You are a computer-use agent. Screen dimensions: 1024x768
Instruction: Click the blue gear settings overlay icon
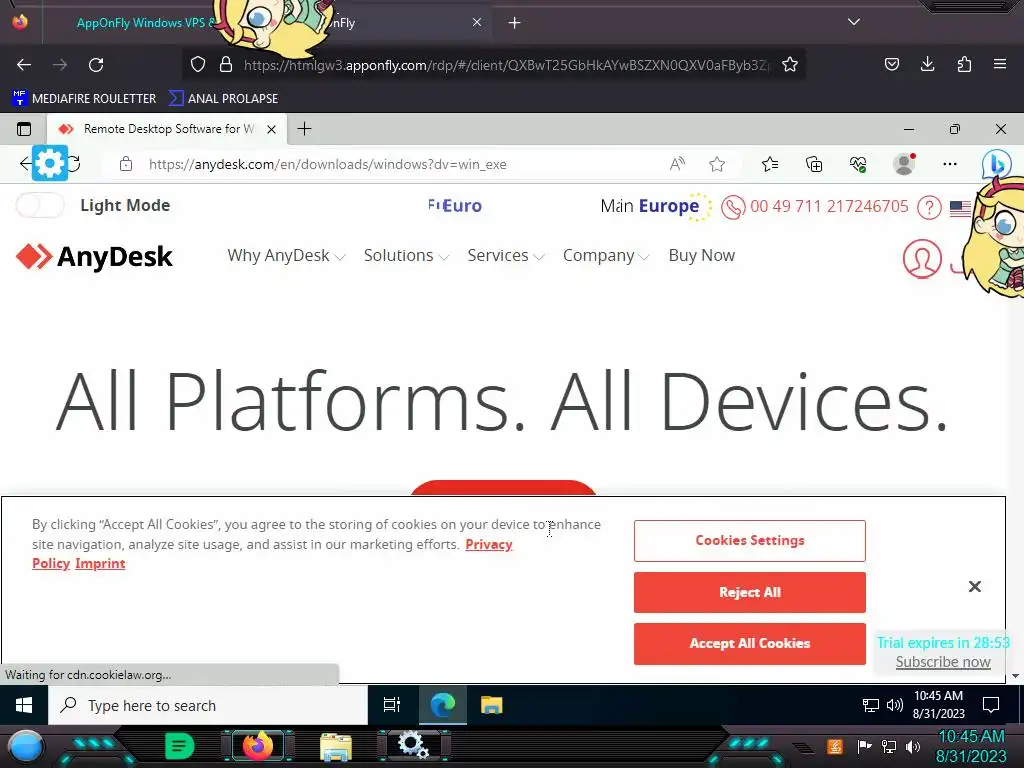coord(50,163)
